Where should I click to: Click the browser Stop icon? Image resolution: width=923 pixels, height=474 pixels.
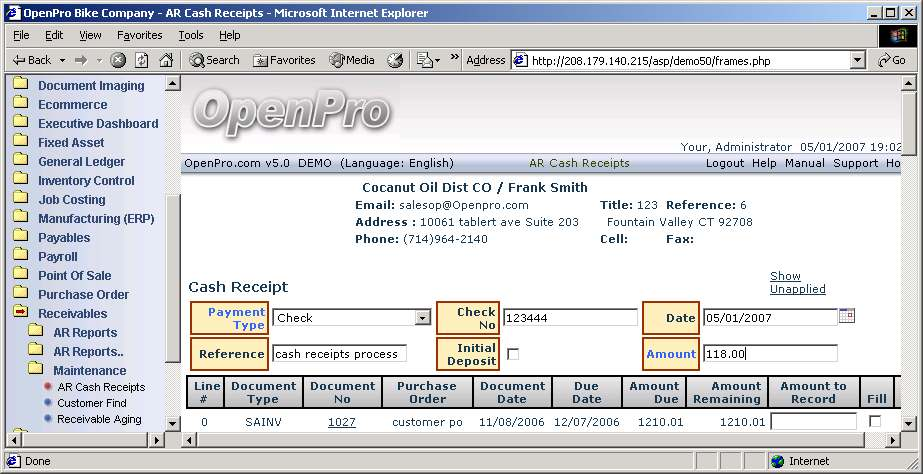[118, 60]
